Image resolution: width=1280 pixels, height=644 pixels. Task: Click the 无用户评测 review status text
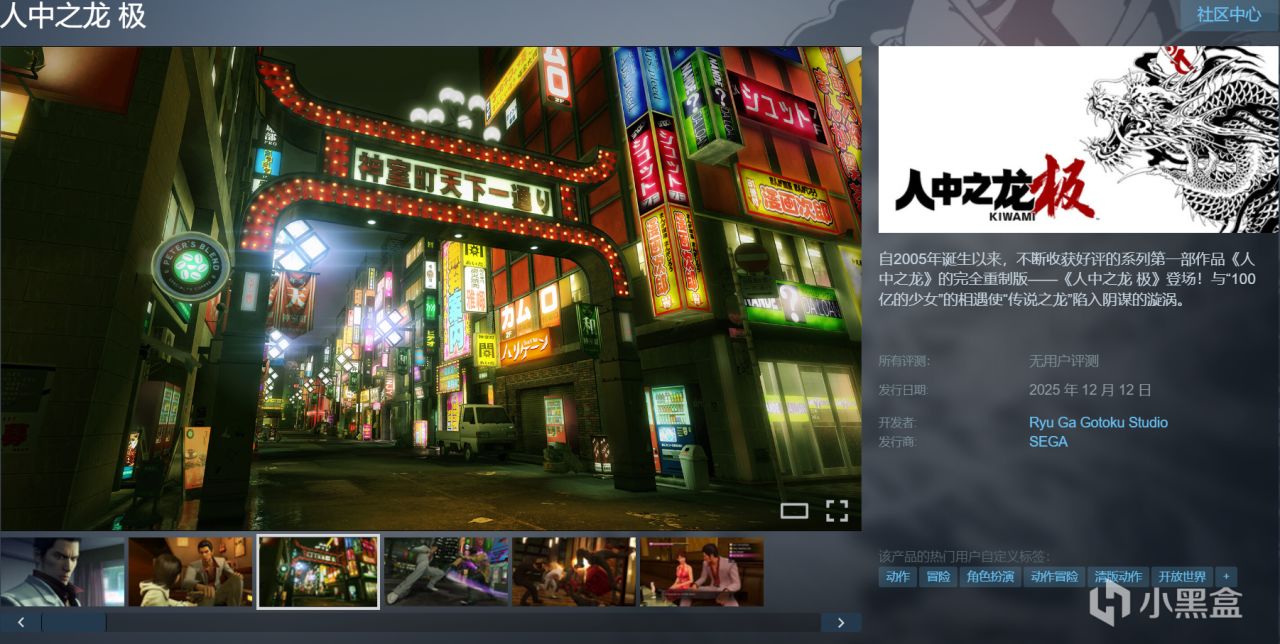[x=1064, y=361]
